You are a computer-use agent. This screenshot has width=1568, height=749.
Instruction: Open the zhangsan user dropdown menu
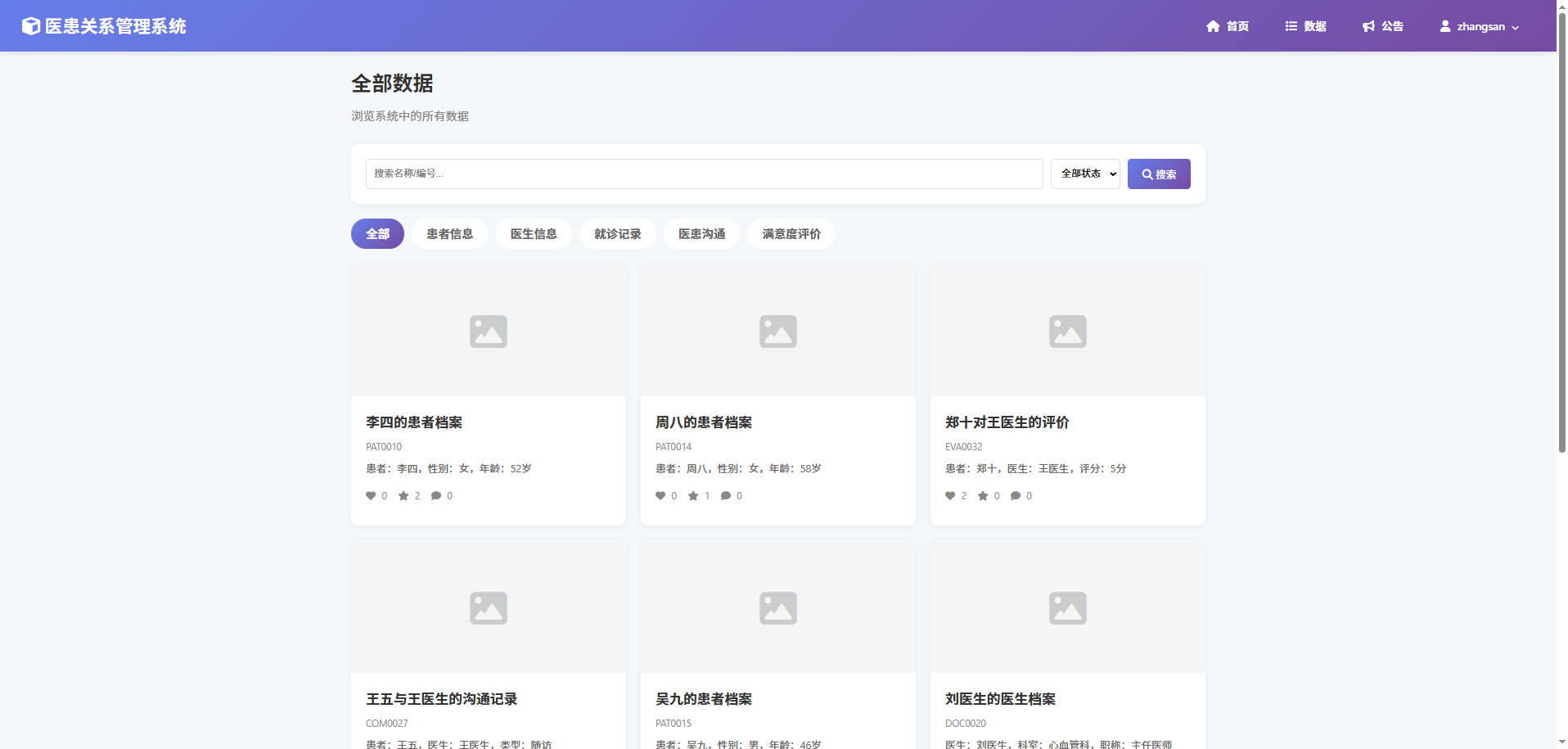click(1480, 26)
